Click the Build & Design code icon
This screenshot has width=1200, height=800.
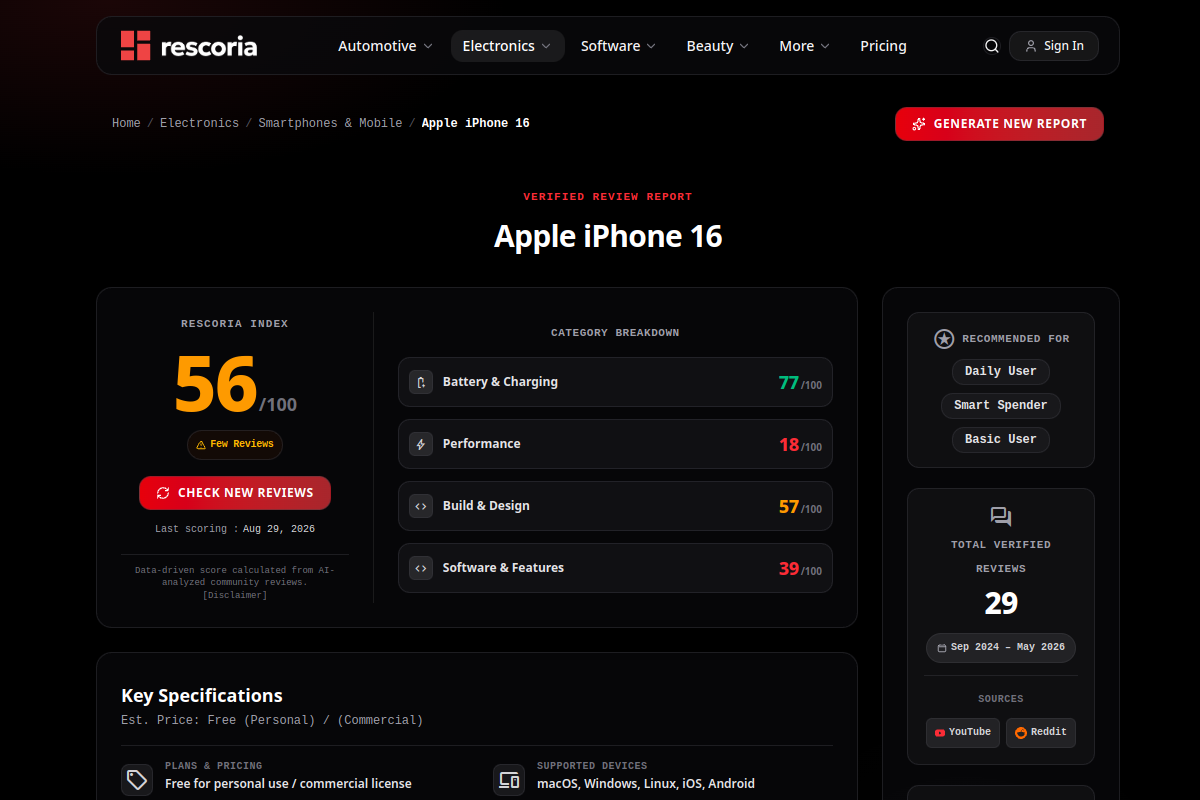pyautogui.click(x=421, y=506)
